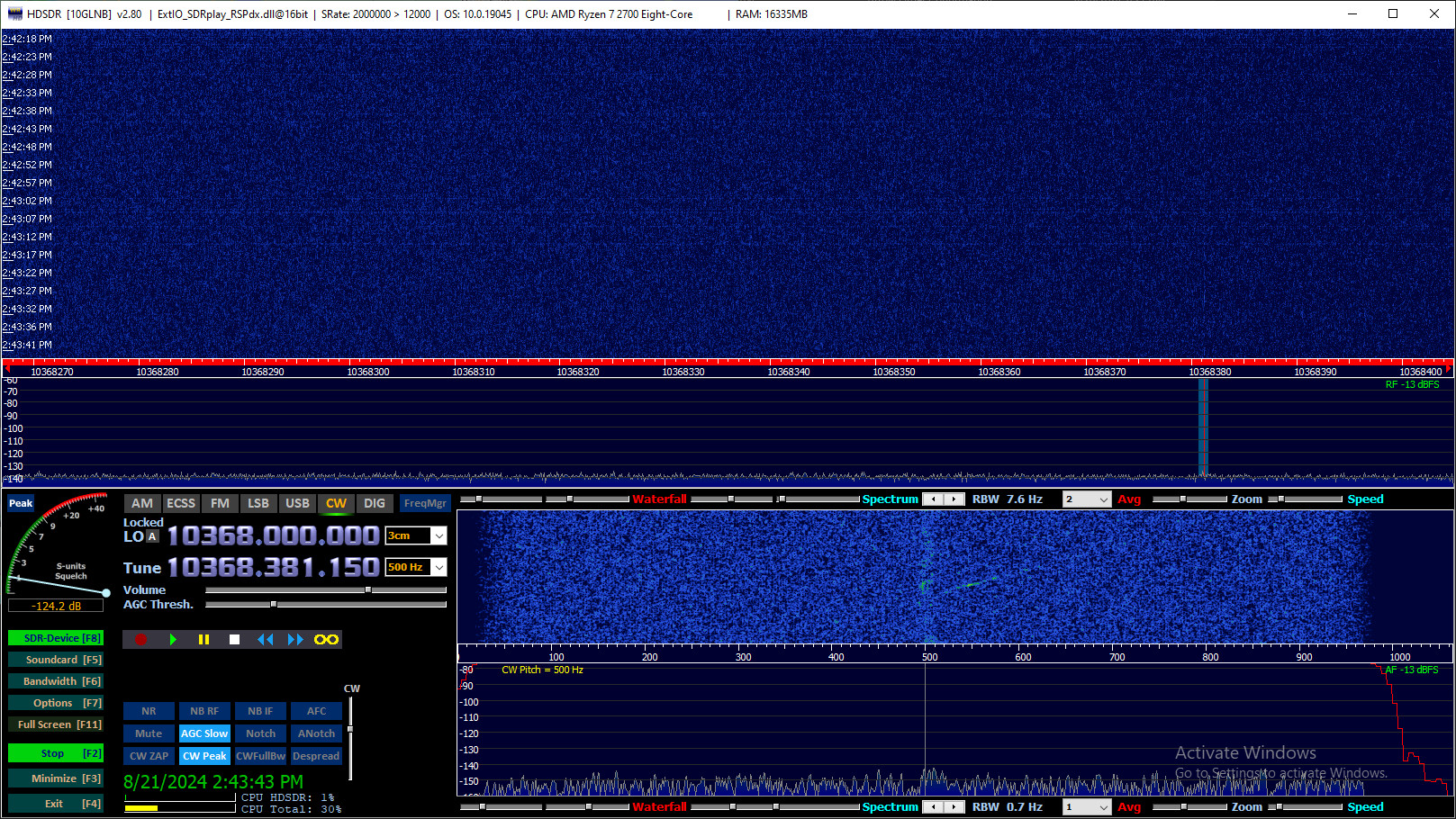Viewport: 1456px width, 819px height.
Task: Enable the NR noise reduction toggle
Action: pyautogui.click(x=149, y=711)
